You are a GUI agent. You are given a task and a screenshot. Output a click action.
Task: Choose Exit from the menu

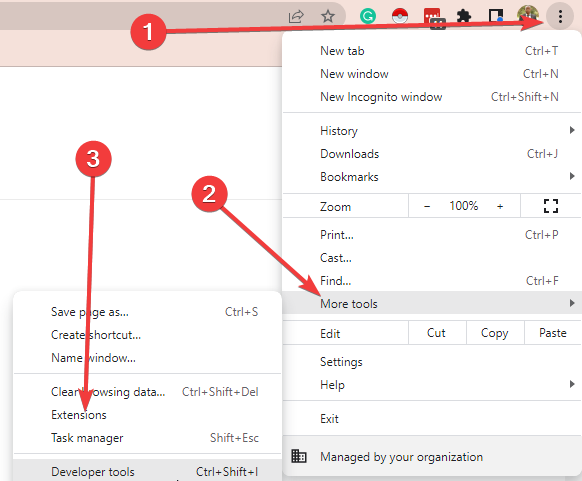click(x=432, y=419)
